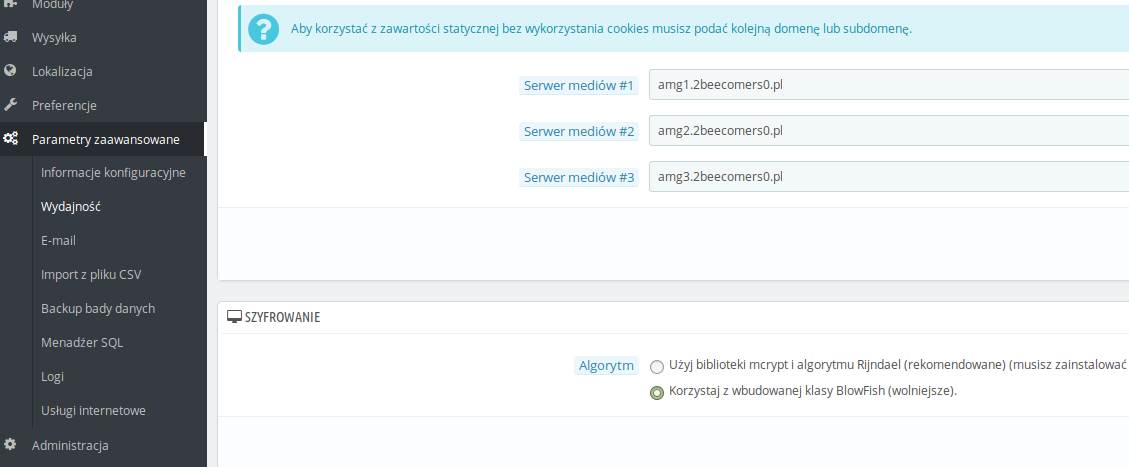
Task: Click the gears icon beside Parametry zaawansowane
Action: [10, 139]
